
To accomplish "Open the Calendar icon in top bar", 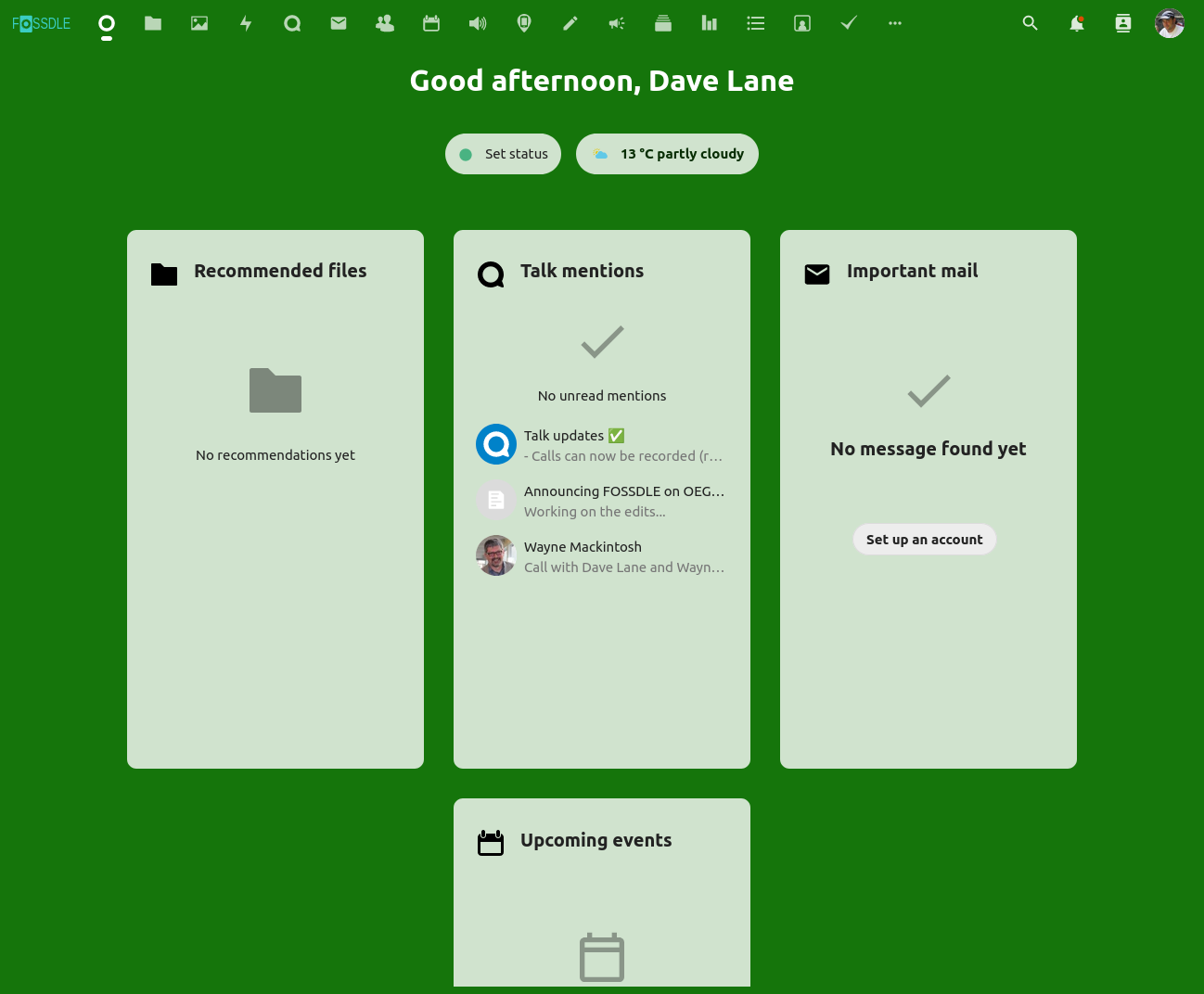I will pyautogui.click(x=431, y=23).
